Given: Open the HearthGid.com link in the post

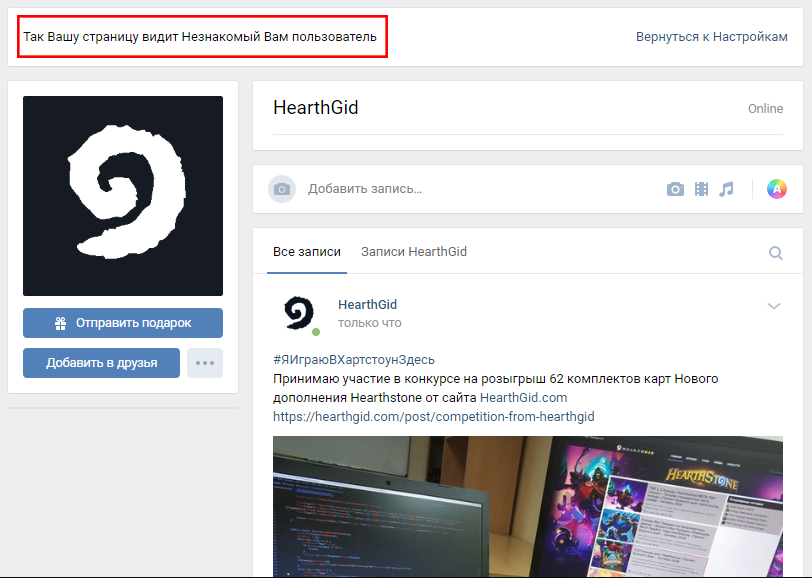Looking at the screenshot, I should (x=524, y=398).
